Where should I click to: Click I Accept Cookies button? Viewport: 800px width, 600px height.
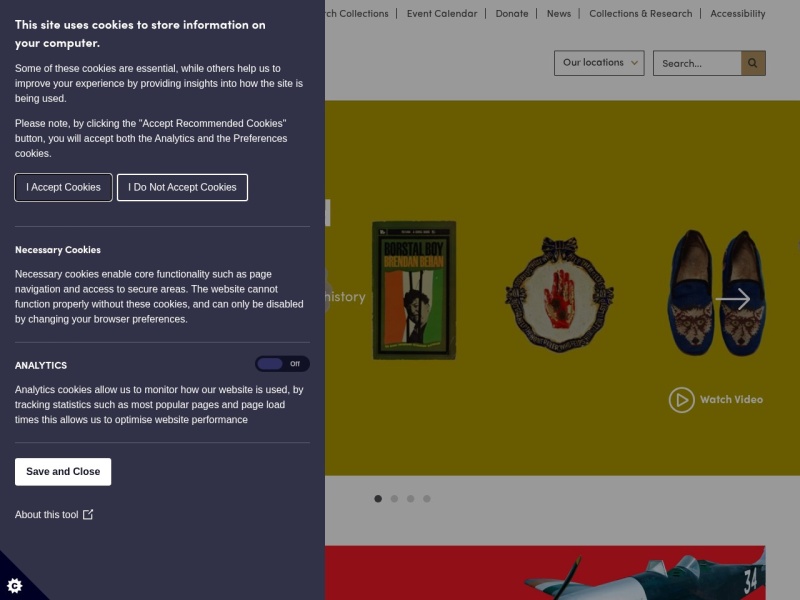tap(63, 187)
